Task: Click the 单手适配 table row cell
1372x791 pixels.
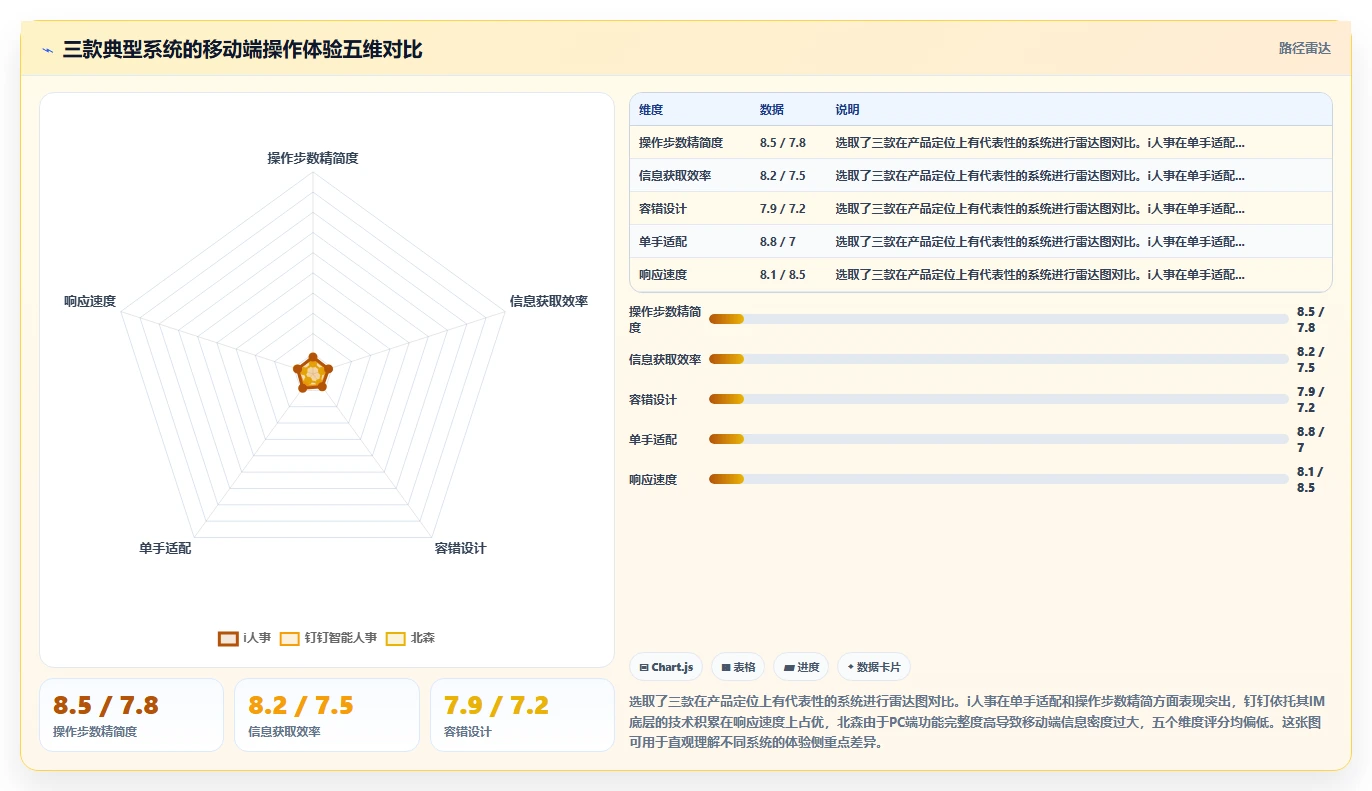Action: 663,242
